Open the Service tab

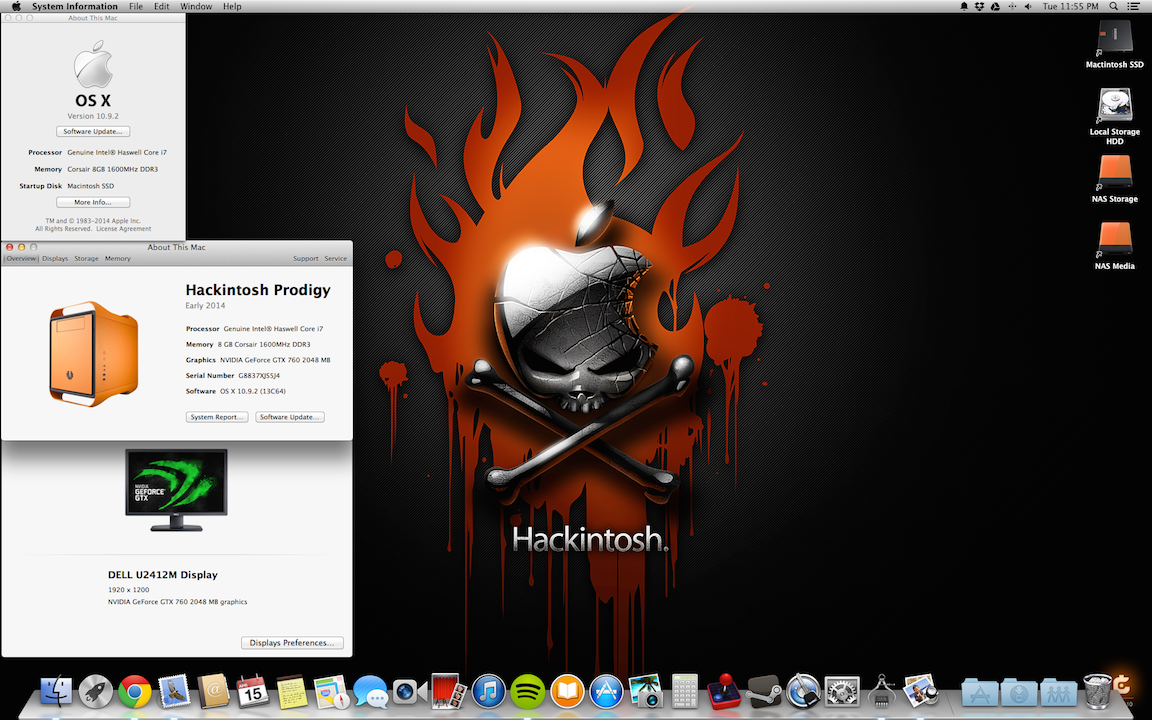(x=336, y=259)
